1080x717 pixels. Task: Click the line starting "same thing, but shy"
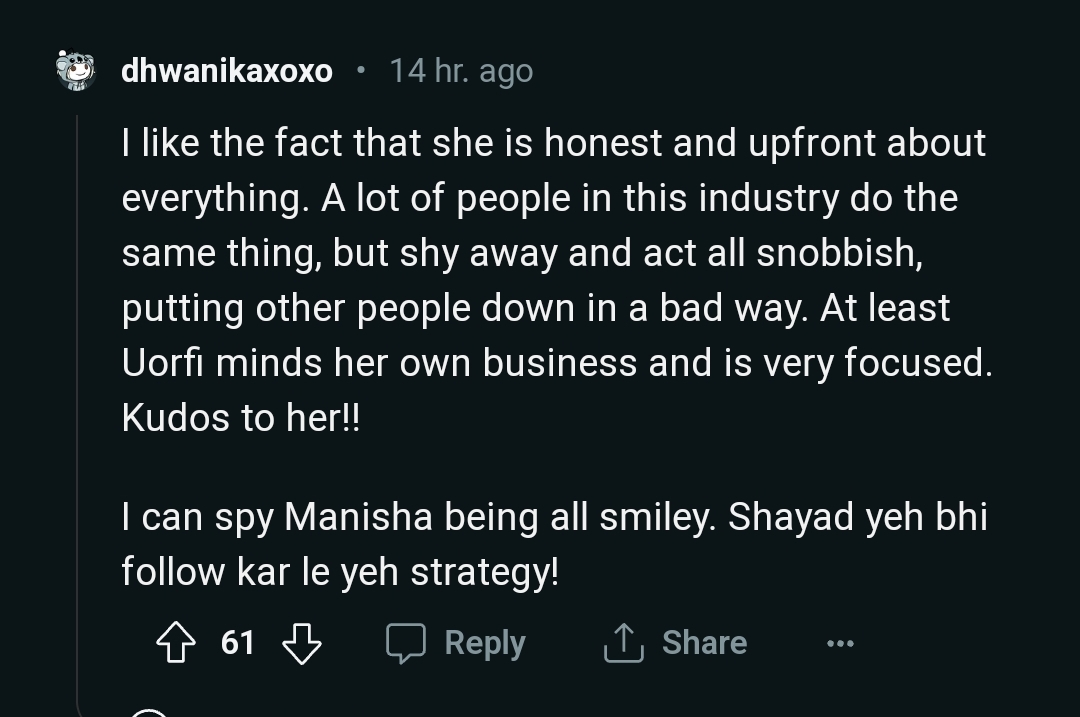pos(521,253)
